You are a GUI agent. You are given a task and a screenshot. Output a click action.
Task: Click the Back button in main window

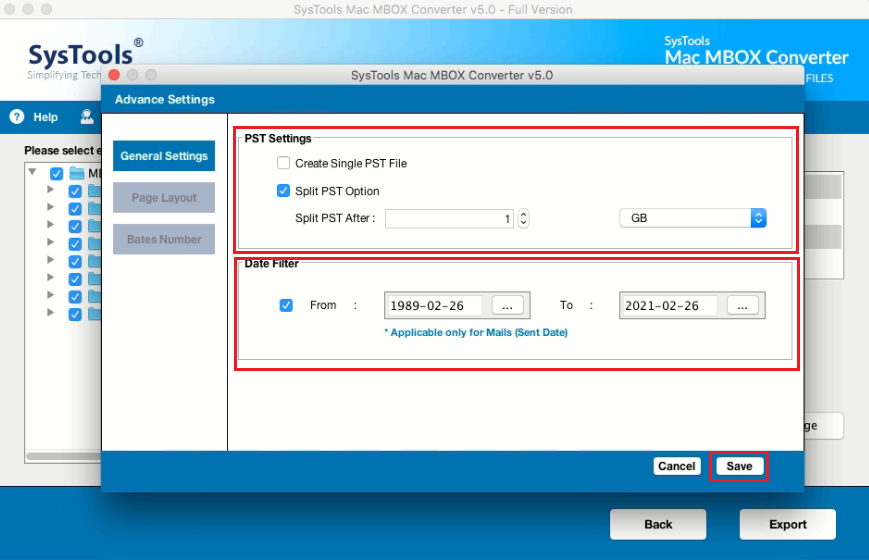click(x=658, y=525)
